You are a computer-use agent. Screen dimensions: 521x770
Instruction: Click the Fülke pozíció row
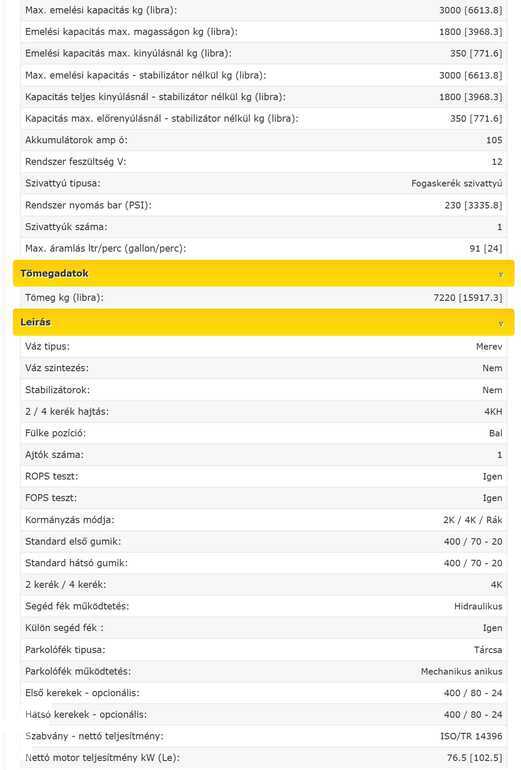tap(263, 433)
